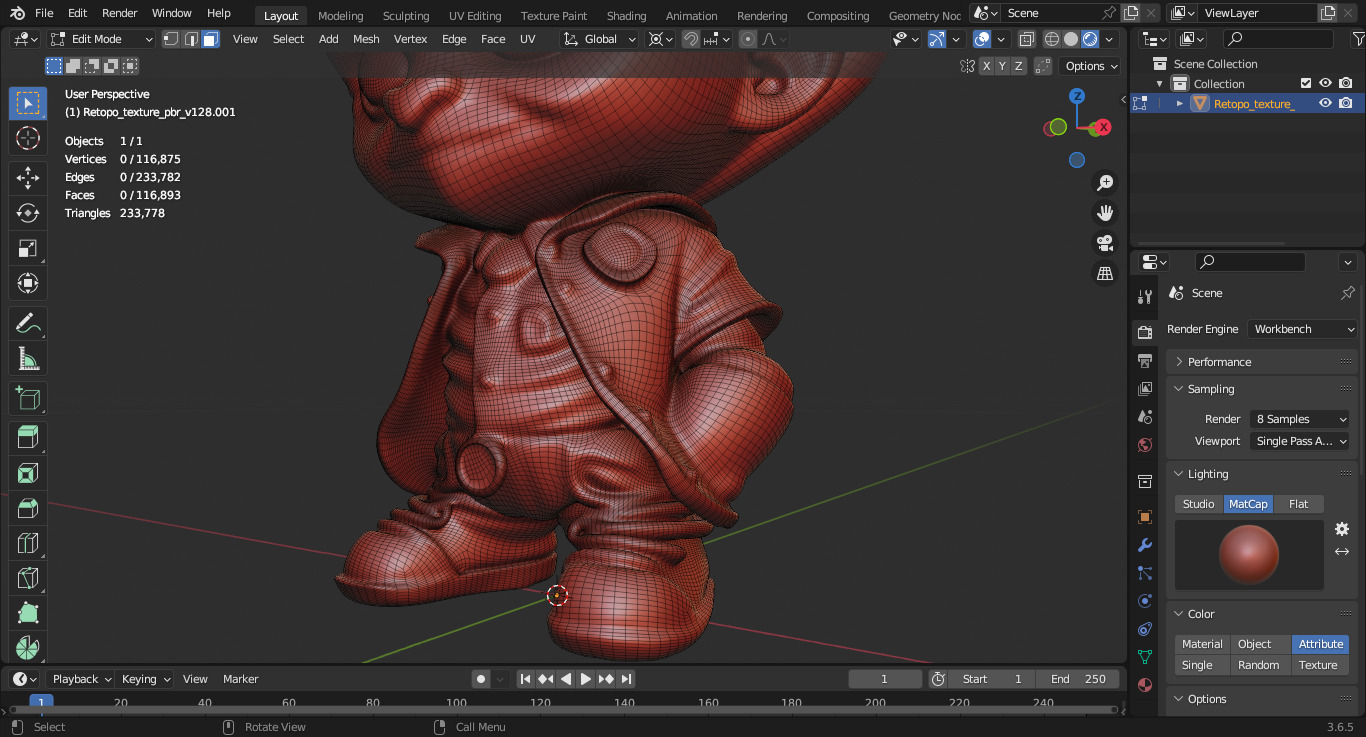Set color mode to Texture
The height and width of the screenshot is (737, 1366).
click(1318, 665)
